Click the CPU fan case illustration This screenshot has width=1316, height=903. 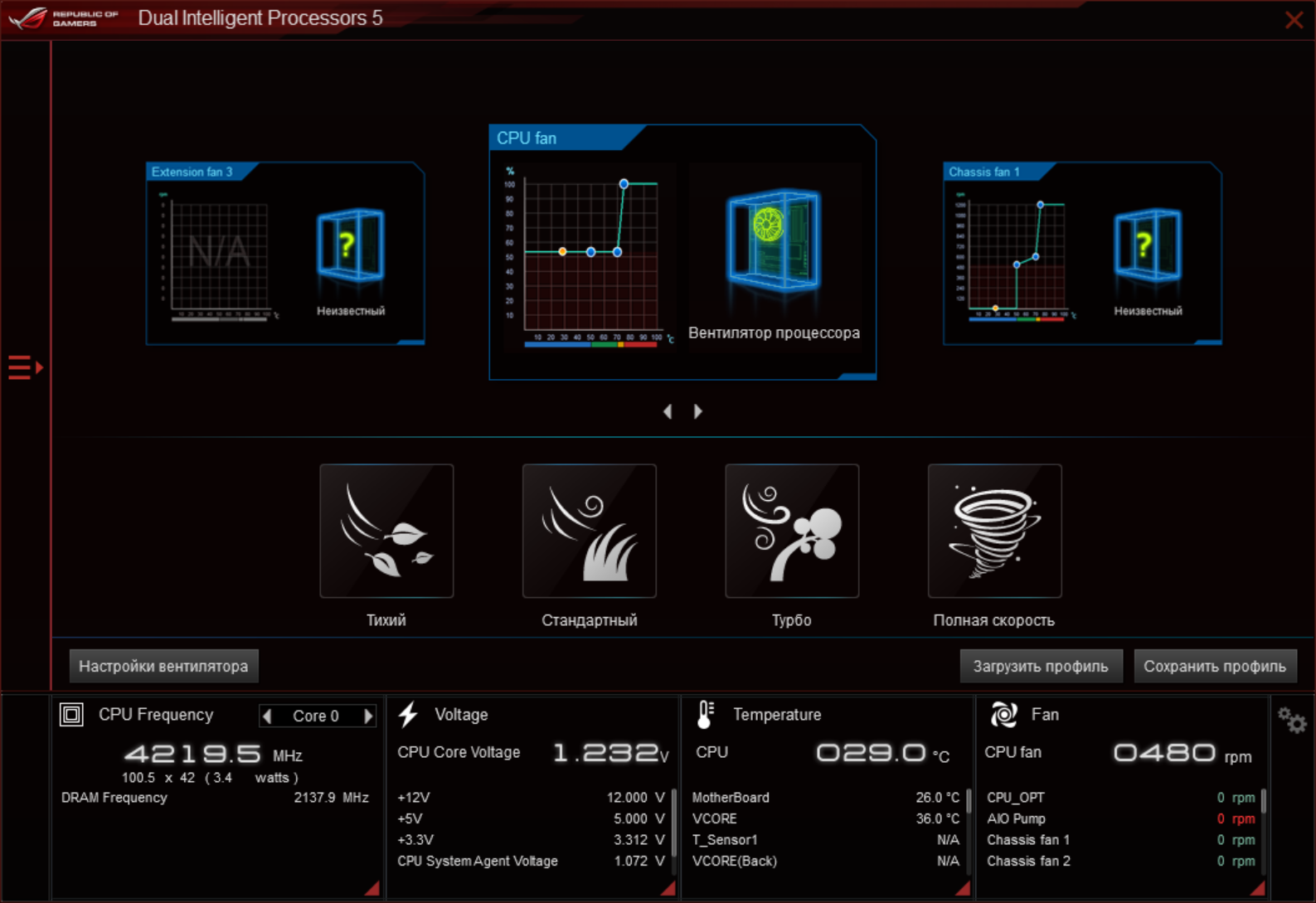(773, 241)
